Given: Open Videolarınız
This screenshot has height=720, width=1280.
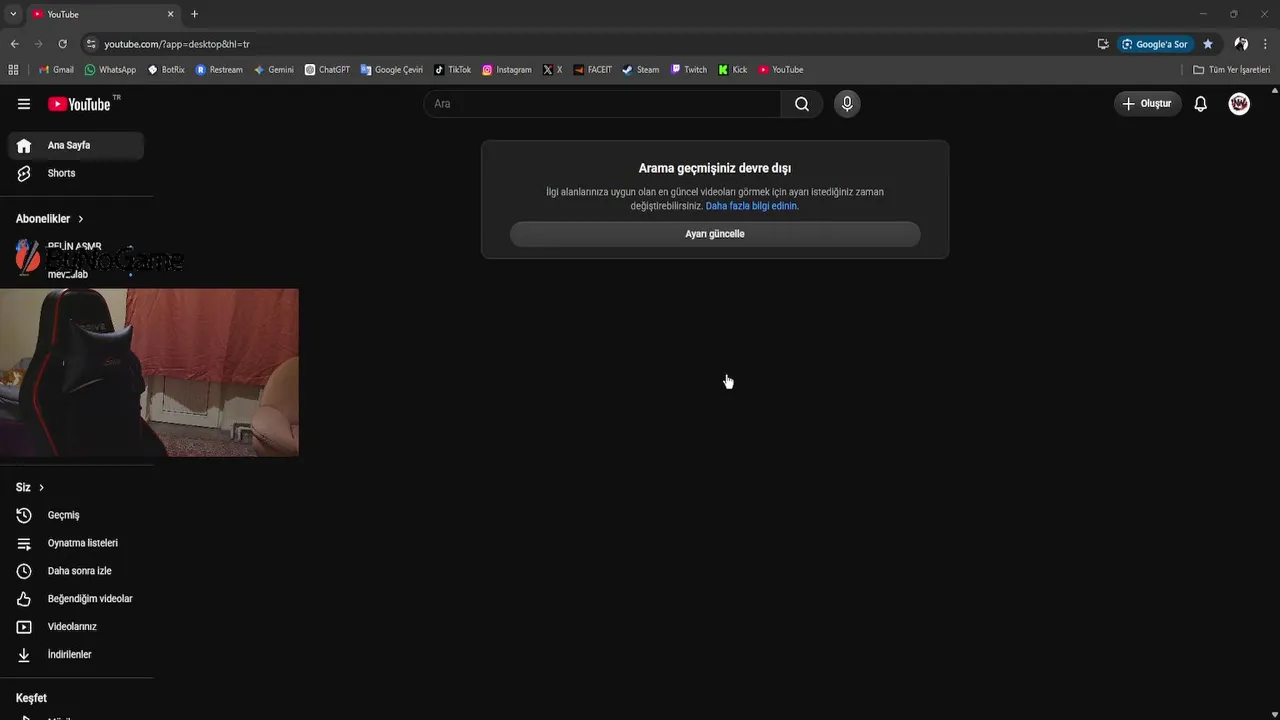Looking at the screenshot, I should 76,627.
